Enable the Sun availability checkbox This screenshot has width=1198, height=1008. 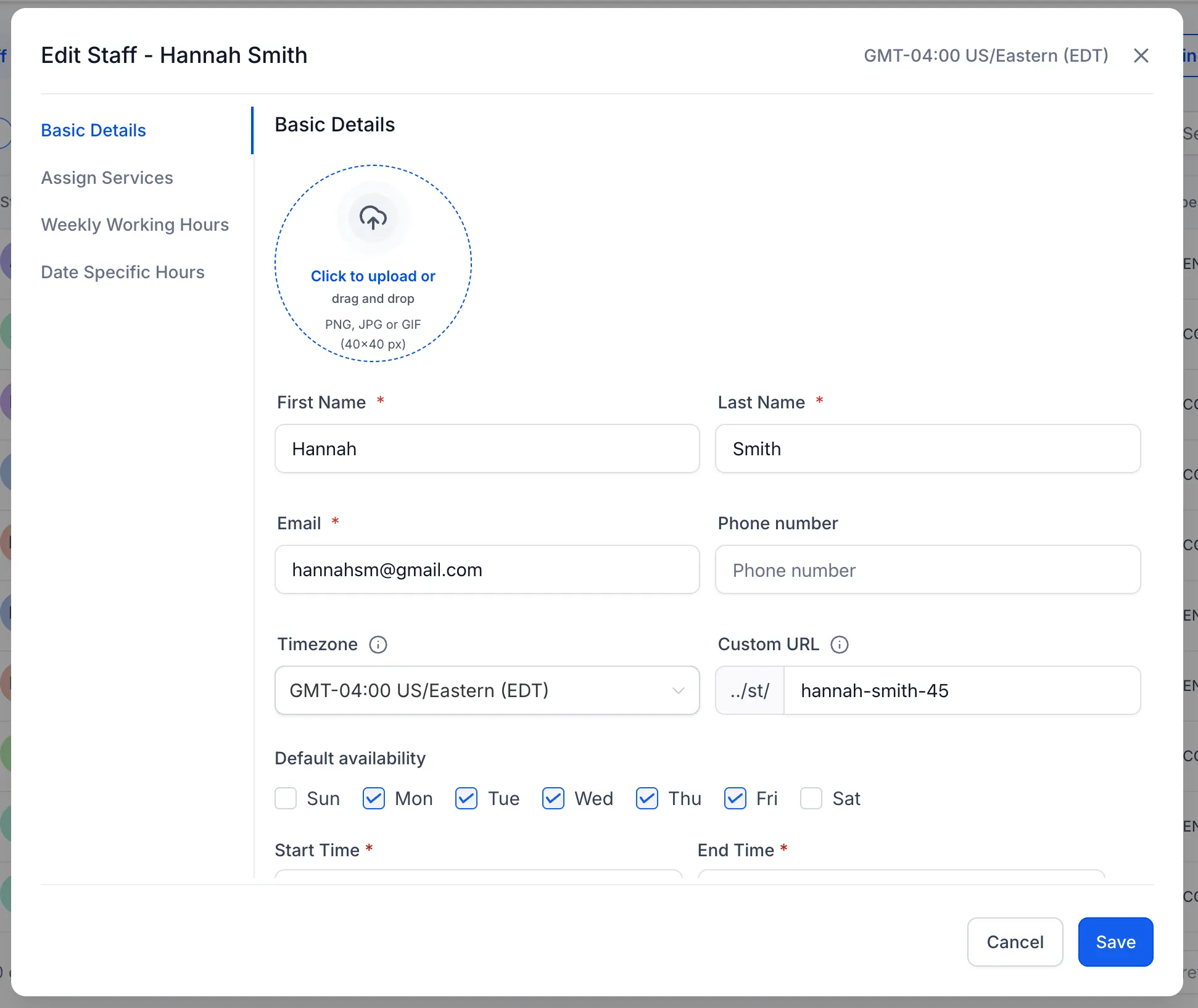[x=286, y=798]
